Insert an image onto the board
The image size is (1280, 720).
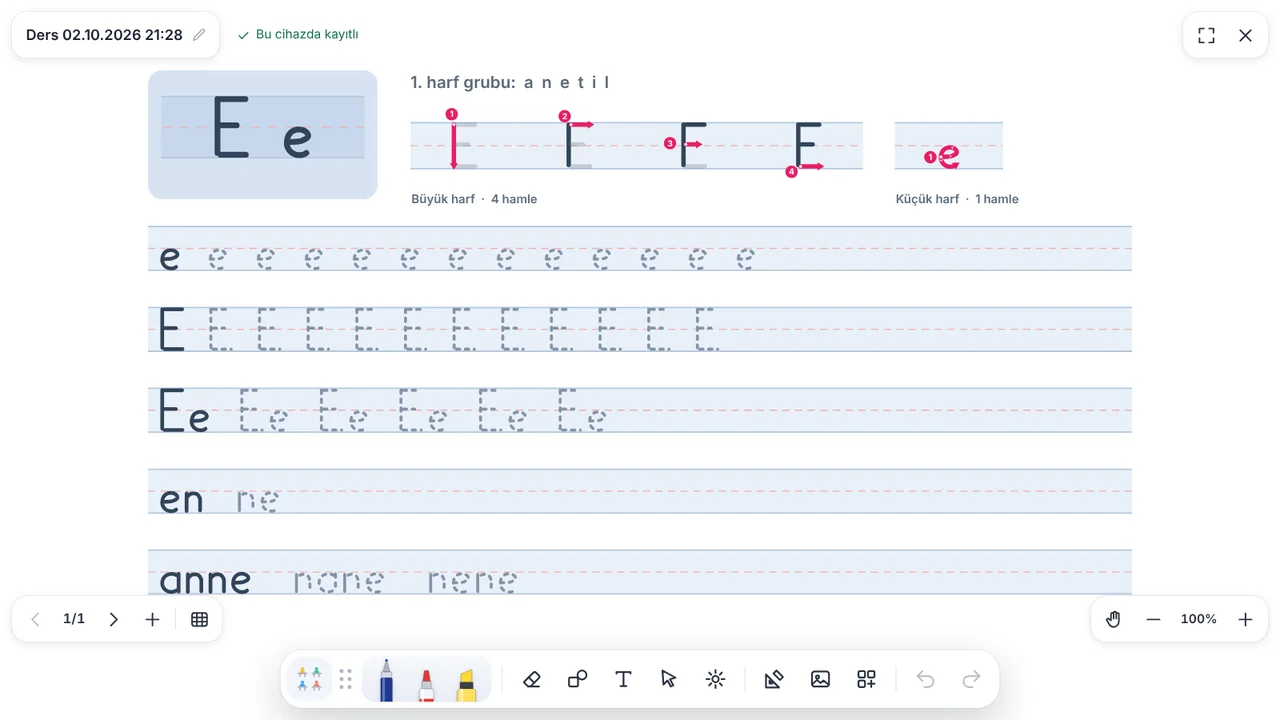tap(820, 680)
